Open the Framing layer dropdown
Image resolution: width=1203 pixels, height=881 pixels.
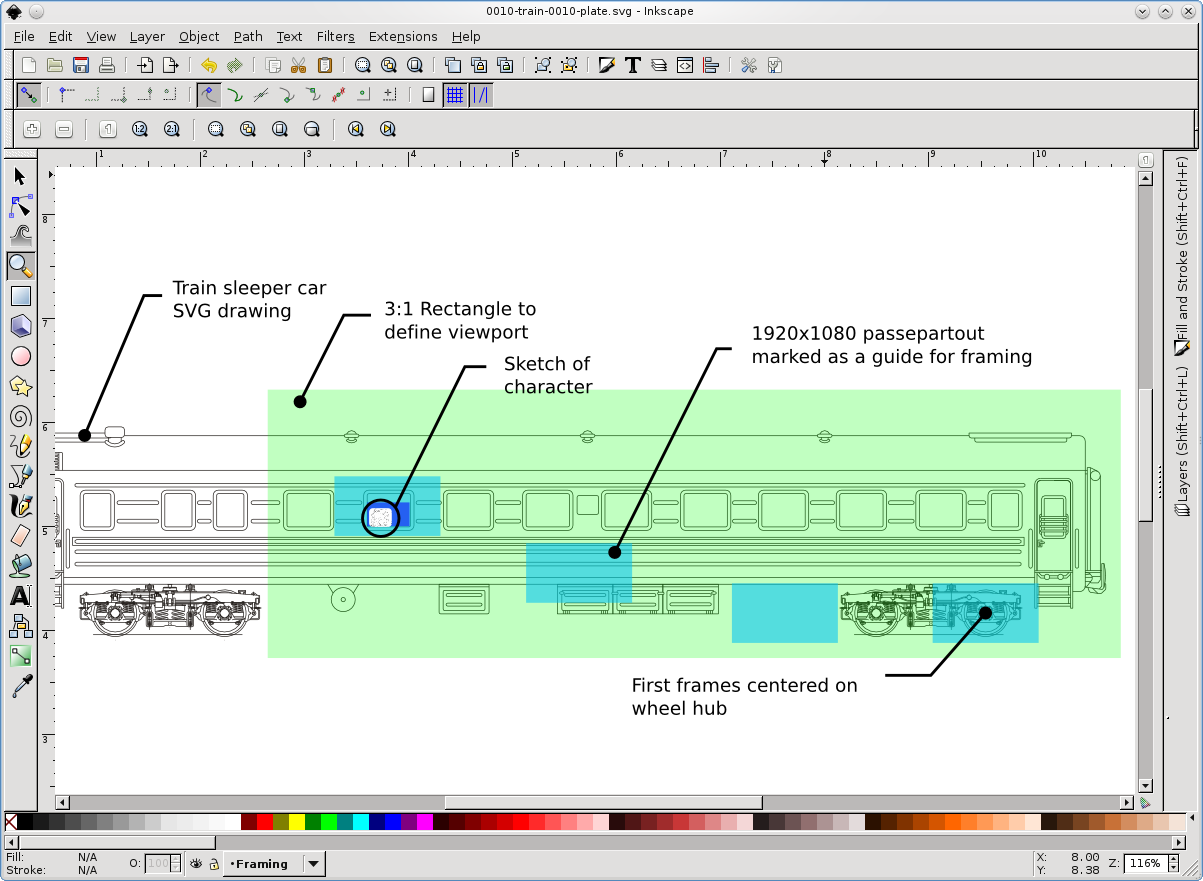(313, 864)
